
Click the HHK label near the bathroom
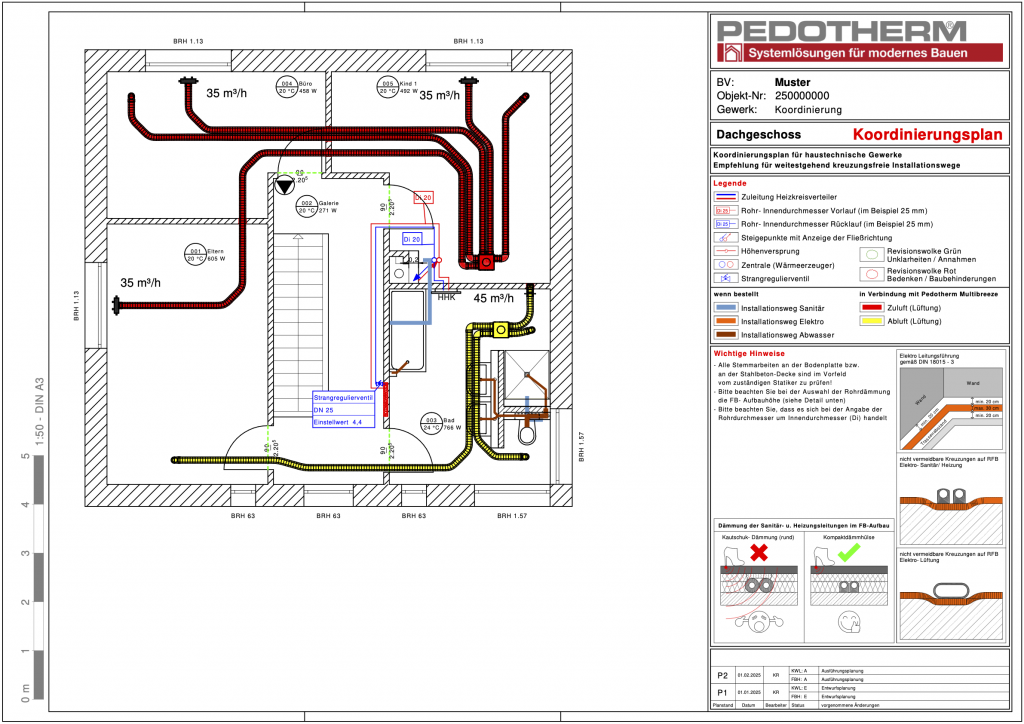tap(447, 298)
